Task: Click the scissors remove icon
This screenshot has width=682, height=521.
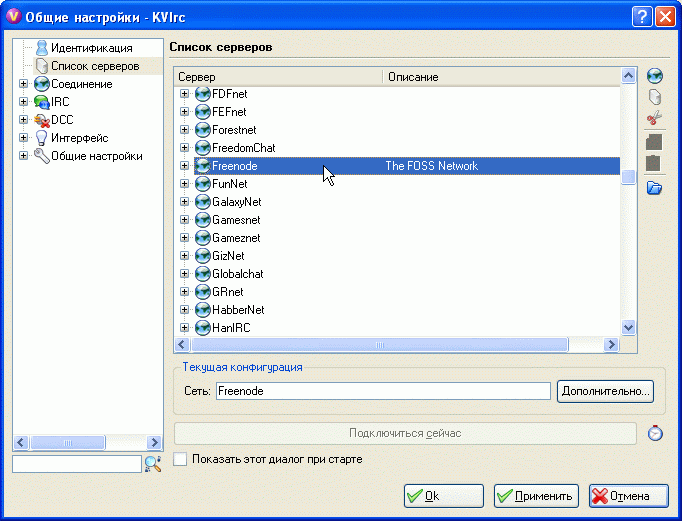Action: [x=654, y=118]
